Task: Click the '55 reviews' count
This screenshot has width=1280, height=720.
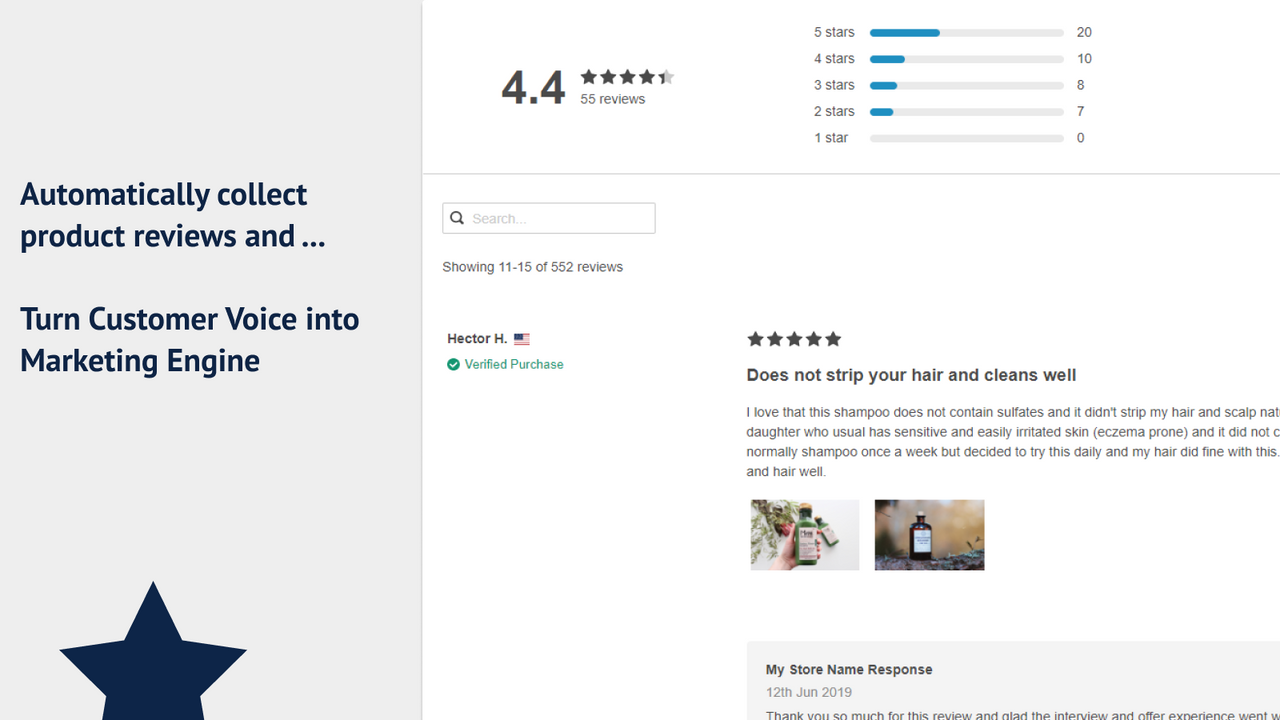Action: point(613,99)
